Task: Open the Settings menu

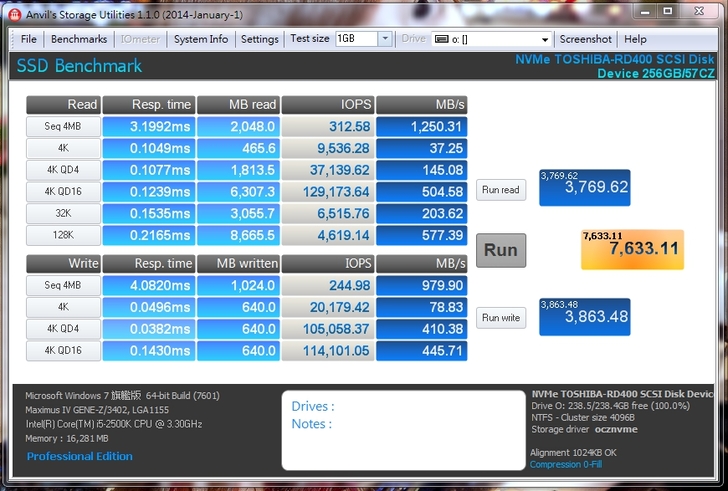Action: point(260,39)
